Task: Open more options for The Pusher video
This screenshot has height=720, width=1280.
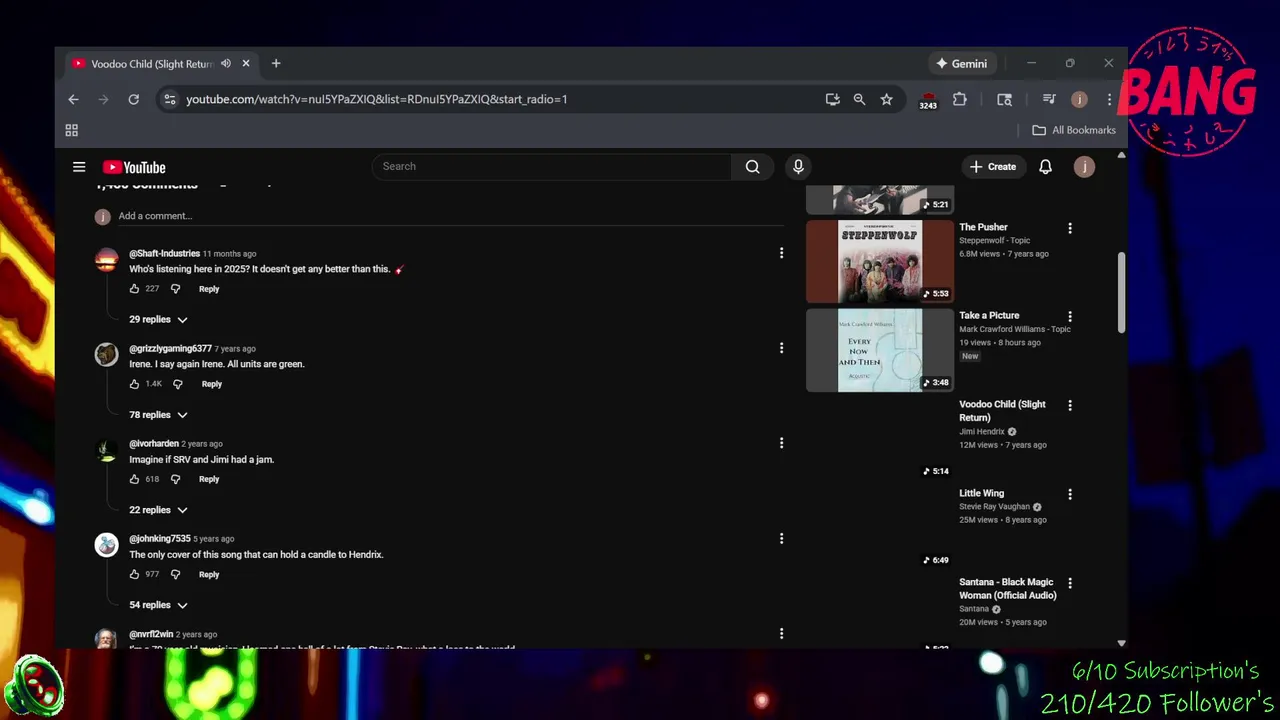Action: pyautogui.click(x=1070, y=228)
